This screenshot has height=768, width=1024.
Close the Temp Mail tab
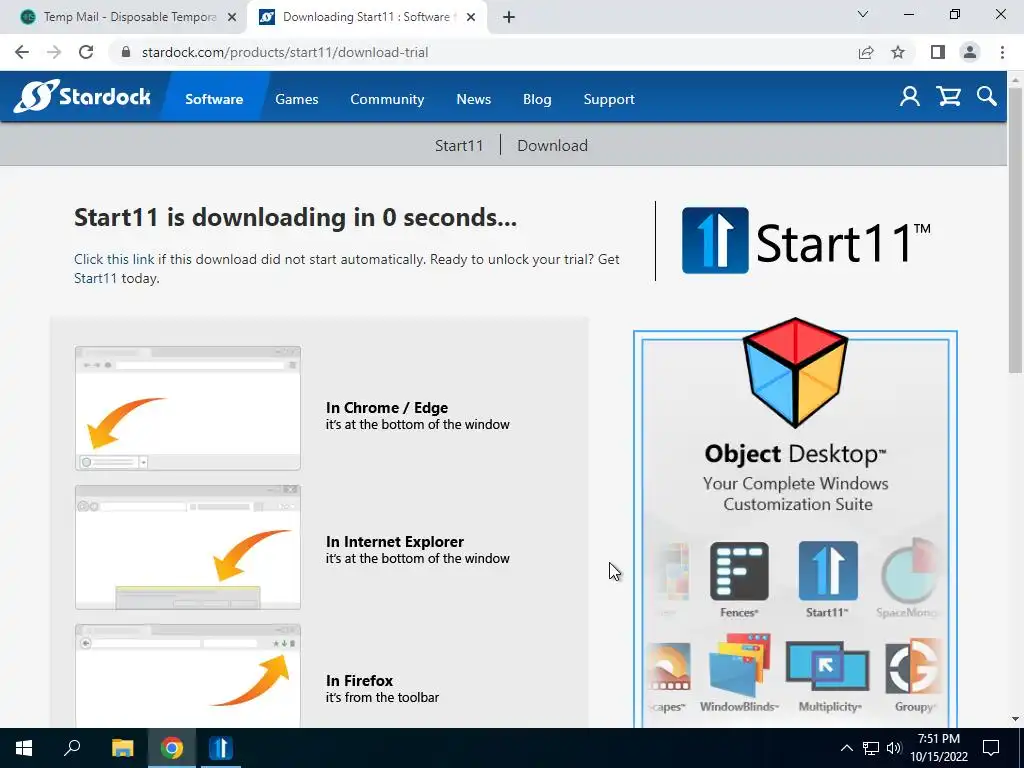pos(232,18)
